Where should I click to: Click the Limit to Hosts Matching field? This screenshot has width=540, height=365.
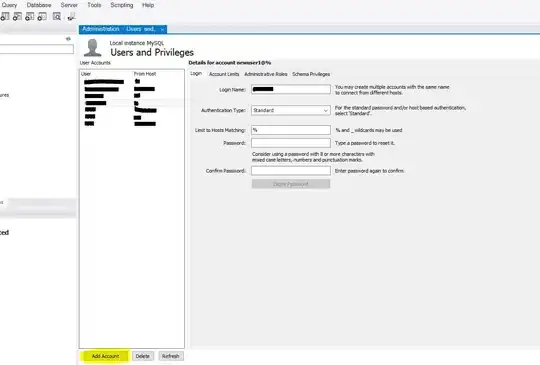pyautogui.click(x=291, y=130)
